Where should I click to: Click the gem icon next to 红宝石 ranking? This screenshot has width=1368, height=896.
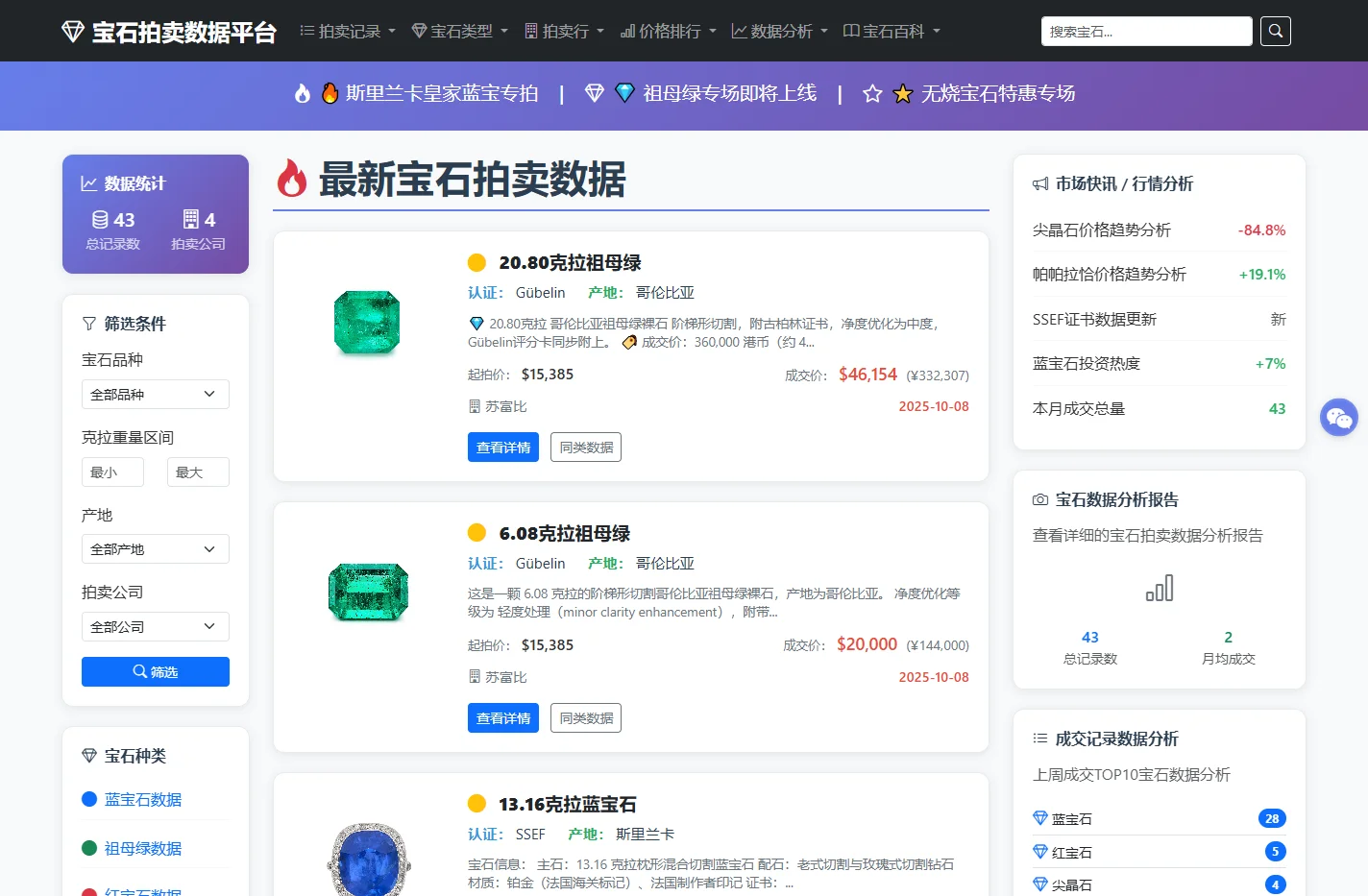pyautogui.click(x=1040, y=852)
